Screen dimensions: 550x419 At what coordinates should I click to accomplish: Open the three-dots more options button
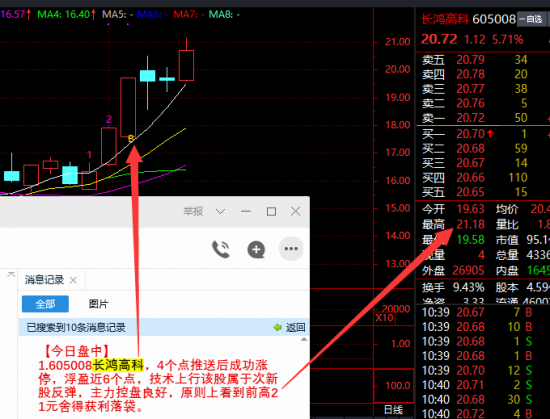click(x=291, y=249)
